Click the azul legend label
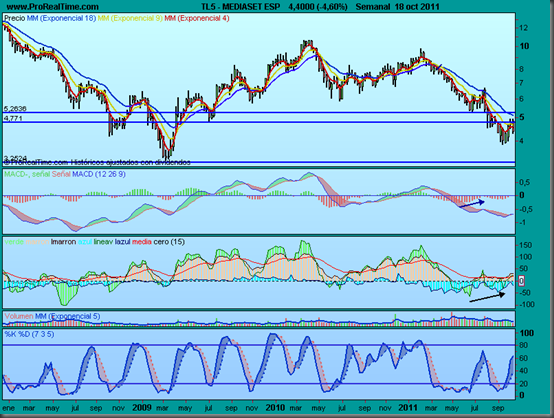 click(85, 242)
